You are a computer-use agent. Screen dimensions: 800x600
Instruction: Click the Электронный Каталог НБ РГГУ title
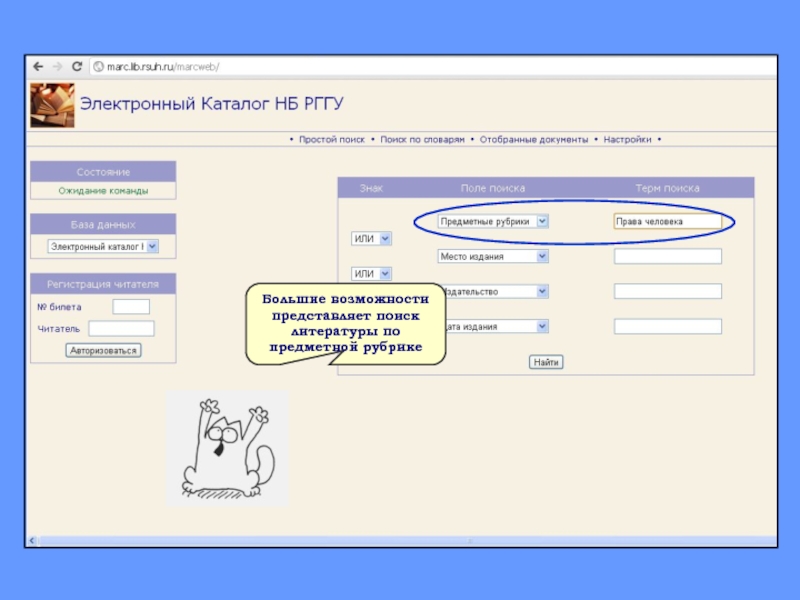coord(212,104)
